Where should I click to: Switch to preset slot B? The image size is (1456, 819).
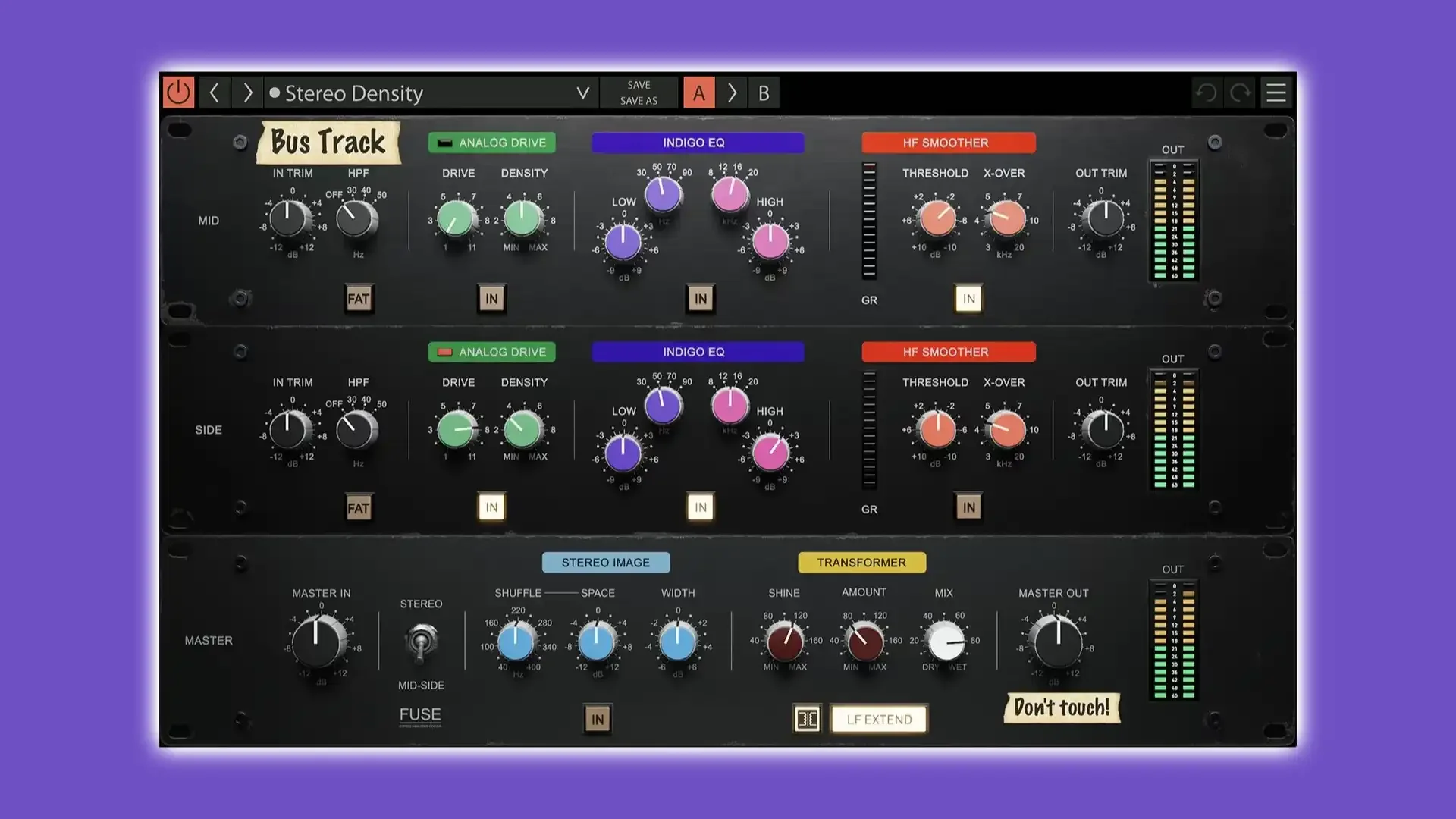coord(764,93)
